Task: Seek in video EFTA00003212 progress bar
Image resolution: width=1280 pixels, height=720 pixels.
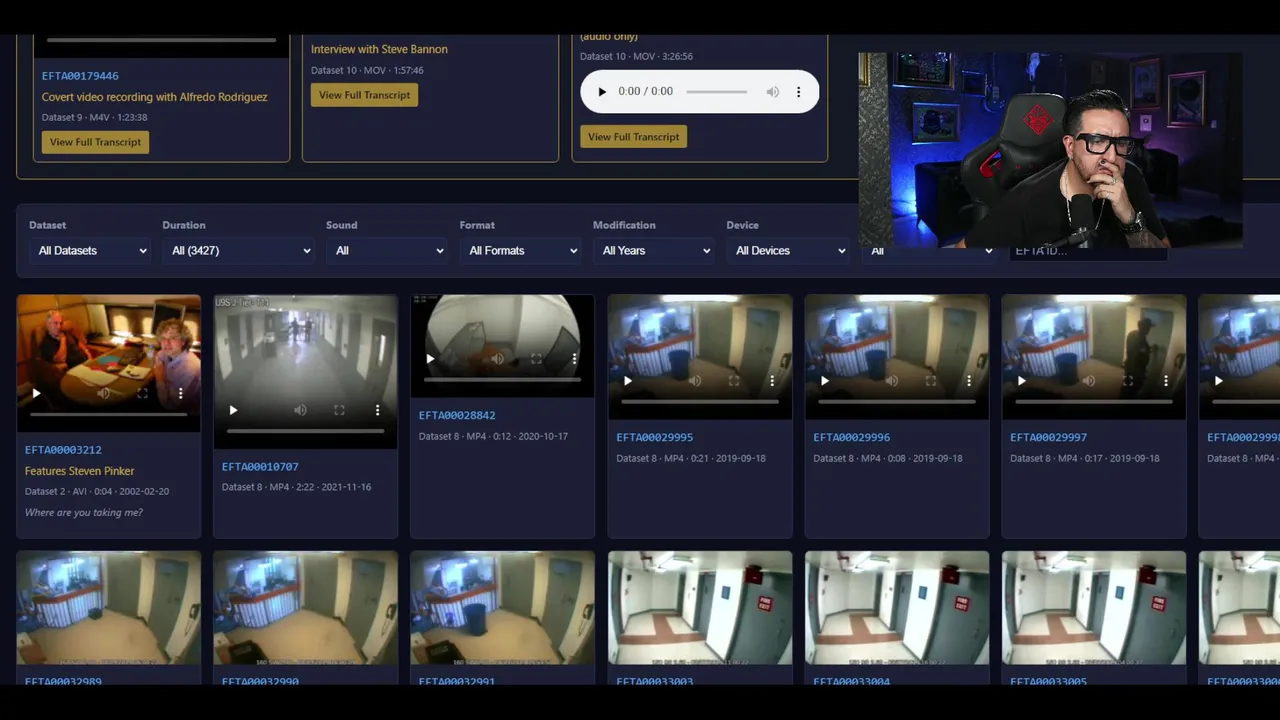Action: pyautogui.click(x=108, y=414)
